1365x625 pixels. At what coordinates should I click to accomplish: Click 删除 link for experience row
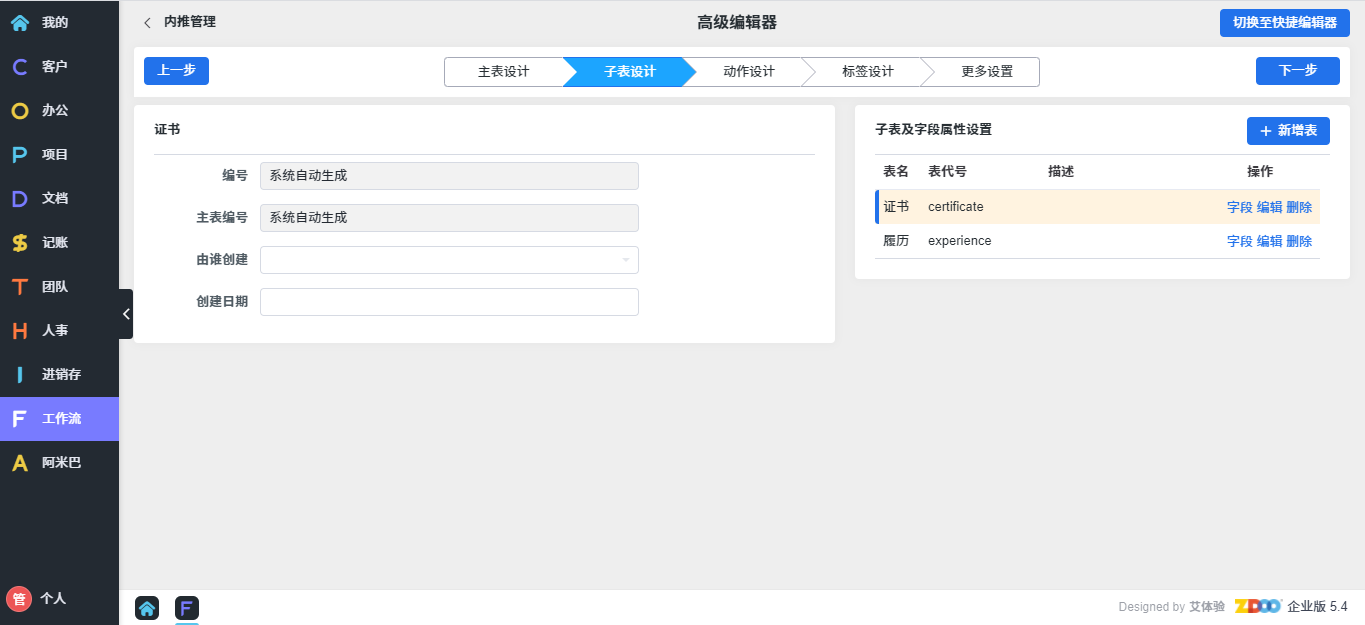tap(1299, 241)
